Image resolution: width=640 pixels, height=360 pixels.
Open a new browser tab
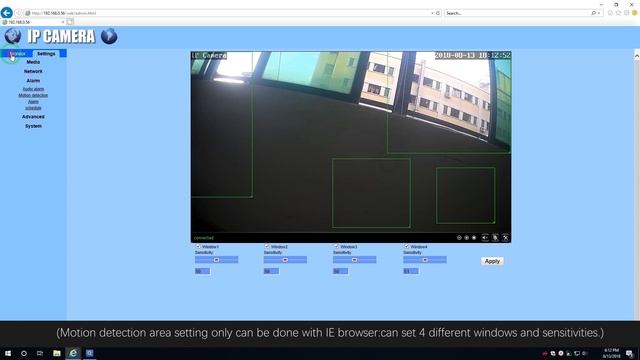[70, 22]
